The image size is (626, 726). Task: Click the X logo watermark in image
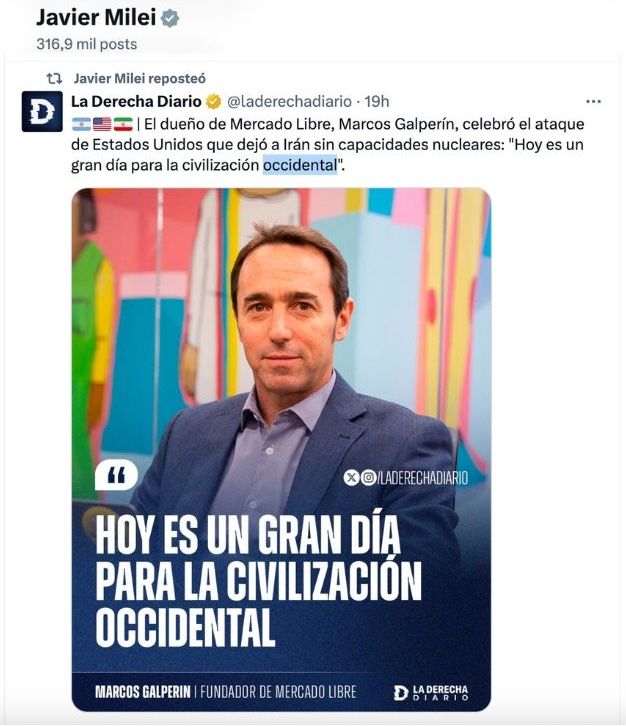pos(351,477)
